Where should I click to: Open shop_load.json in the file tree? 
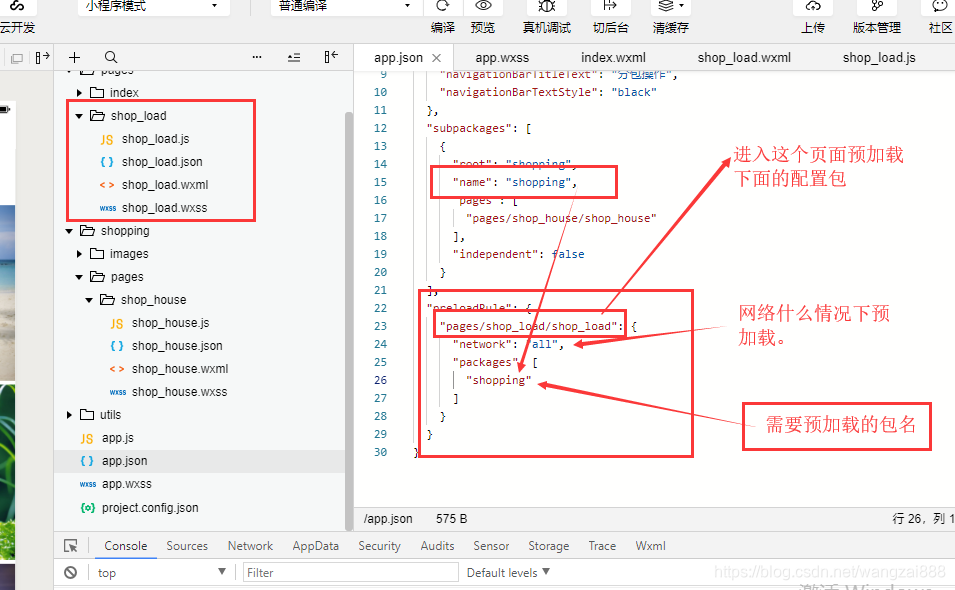tap(162, 162)
